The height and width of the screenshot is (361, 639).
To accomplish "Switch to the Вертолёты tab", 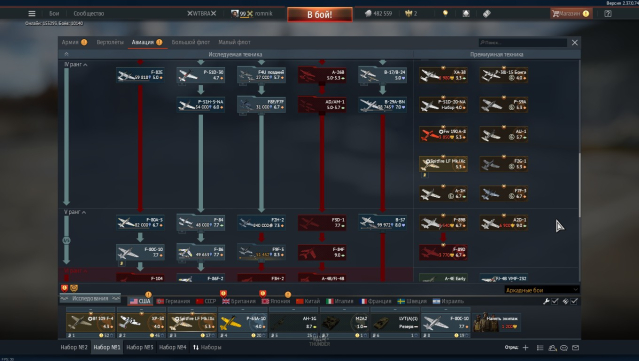I will tap(110, 42).
